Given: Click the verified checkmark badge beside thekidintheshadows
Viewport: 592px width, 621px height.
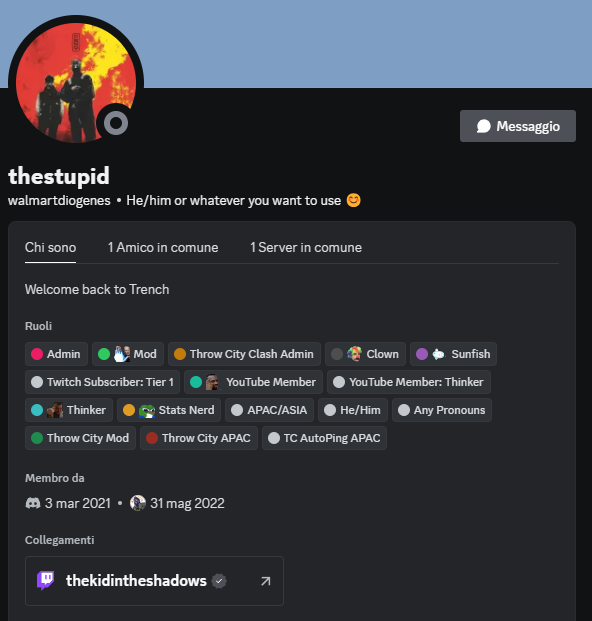Looking at the screenshot, I should 219,581.
